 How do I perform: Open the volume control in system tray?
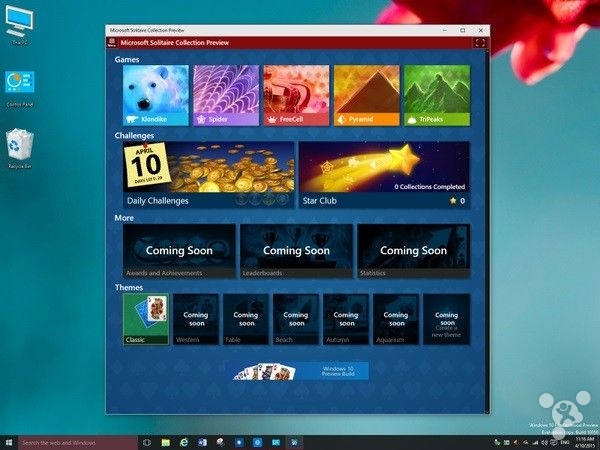click(x=544, y=443)
